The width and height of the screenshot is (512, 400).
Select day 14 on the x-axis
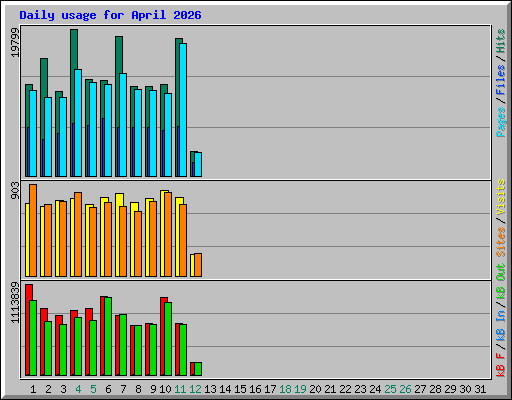[225, 389]
